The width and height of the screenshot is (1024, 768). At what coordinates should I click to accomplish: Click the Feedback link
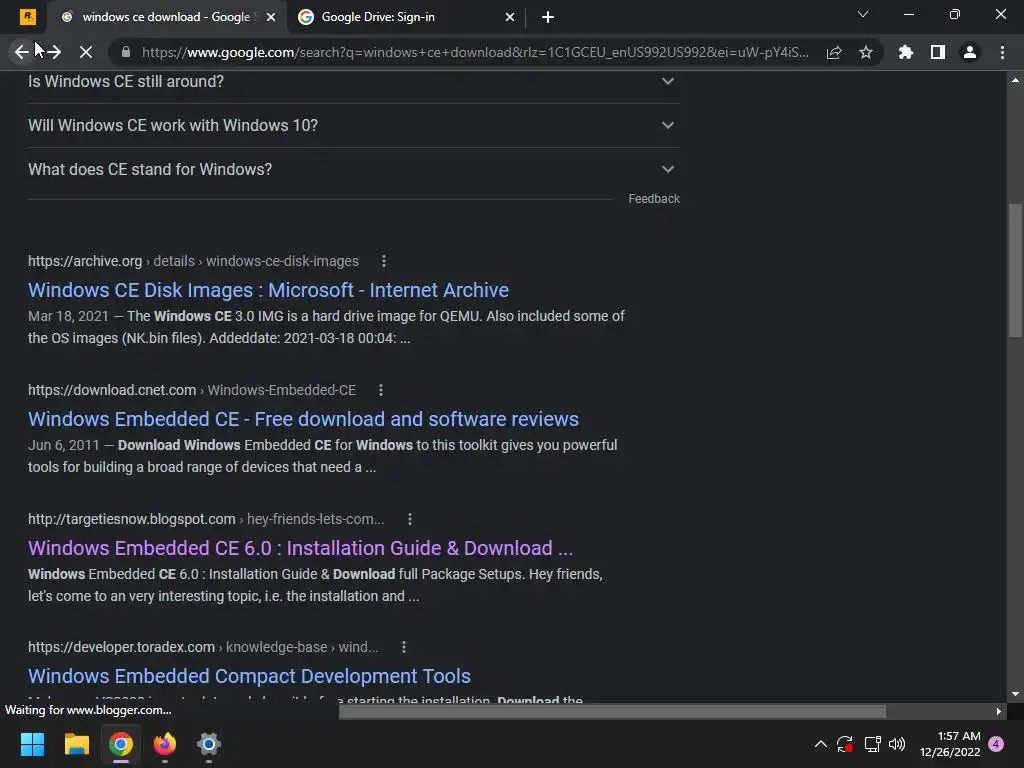pyautogui.click(x=654, y=199)
